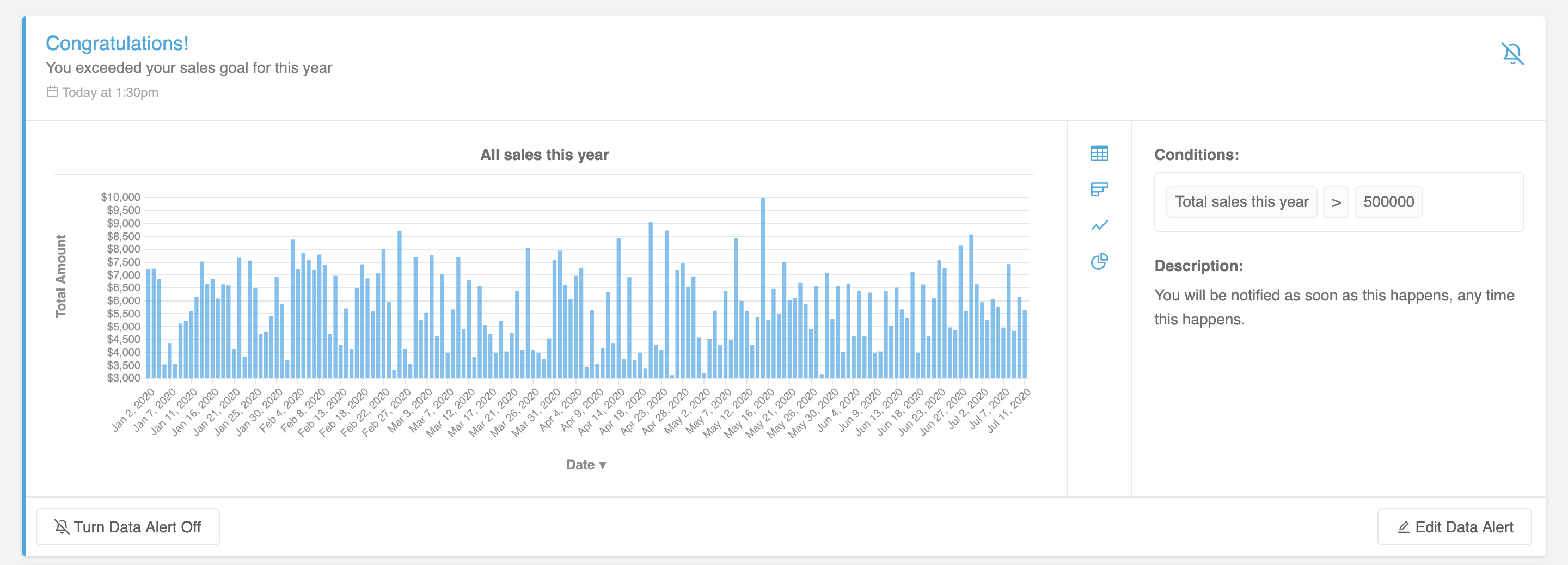Click the 'Description:' heading
The height and width of the screenshot is (565, 1568).
1198,266
